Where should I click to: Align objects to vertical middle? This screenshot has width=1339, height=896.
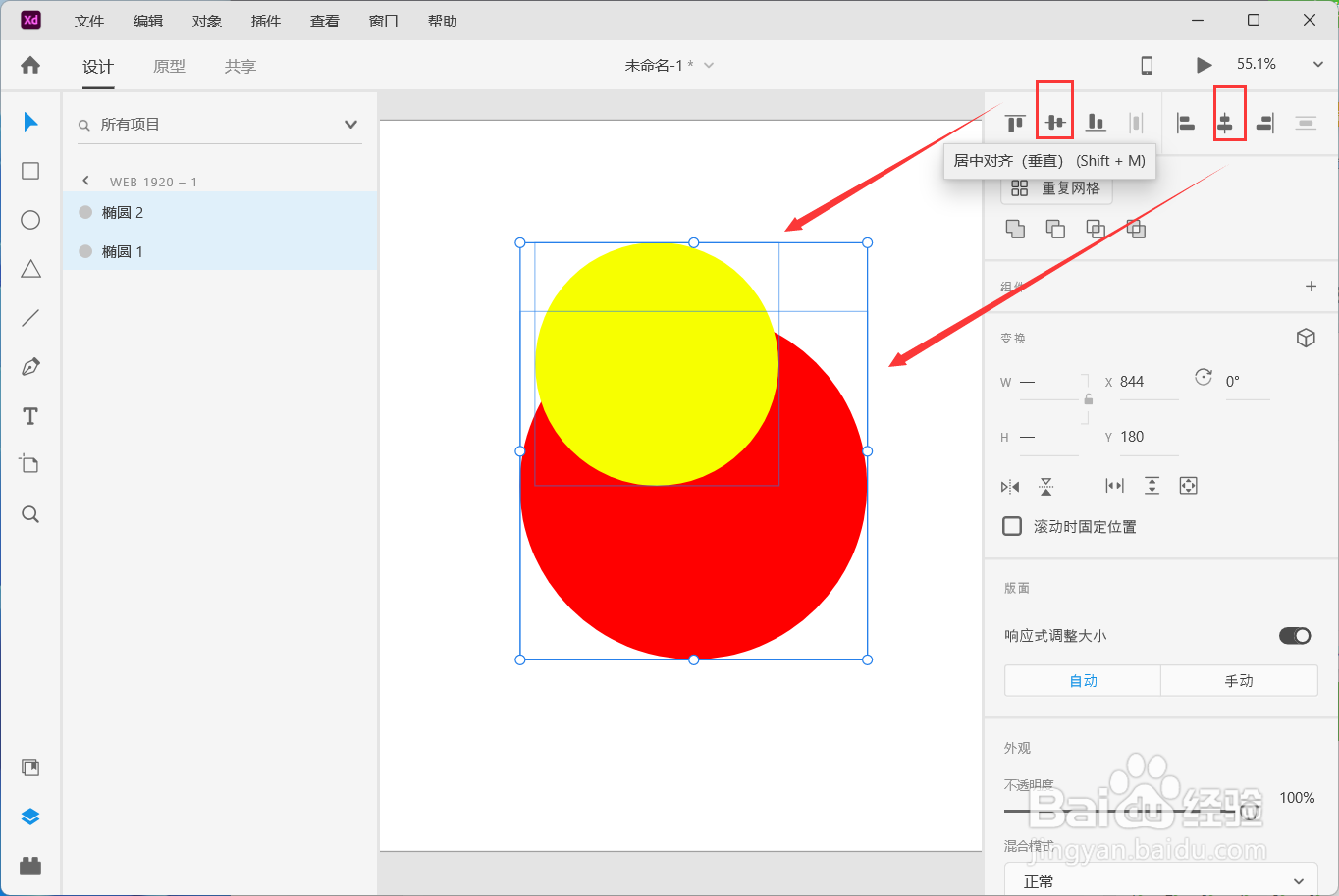pos(1055,123)
